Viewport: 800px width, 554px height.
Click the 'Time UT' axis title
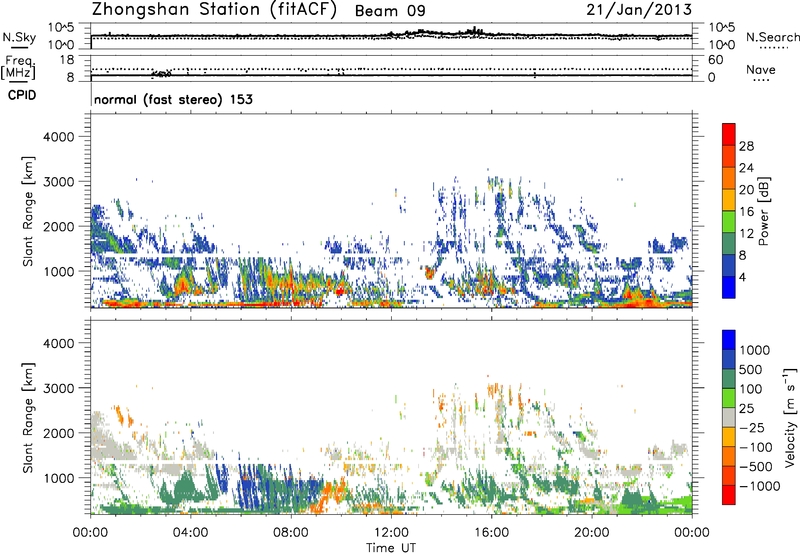pos(391,548)
